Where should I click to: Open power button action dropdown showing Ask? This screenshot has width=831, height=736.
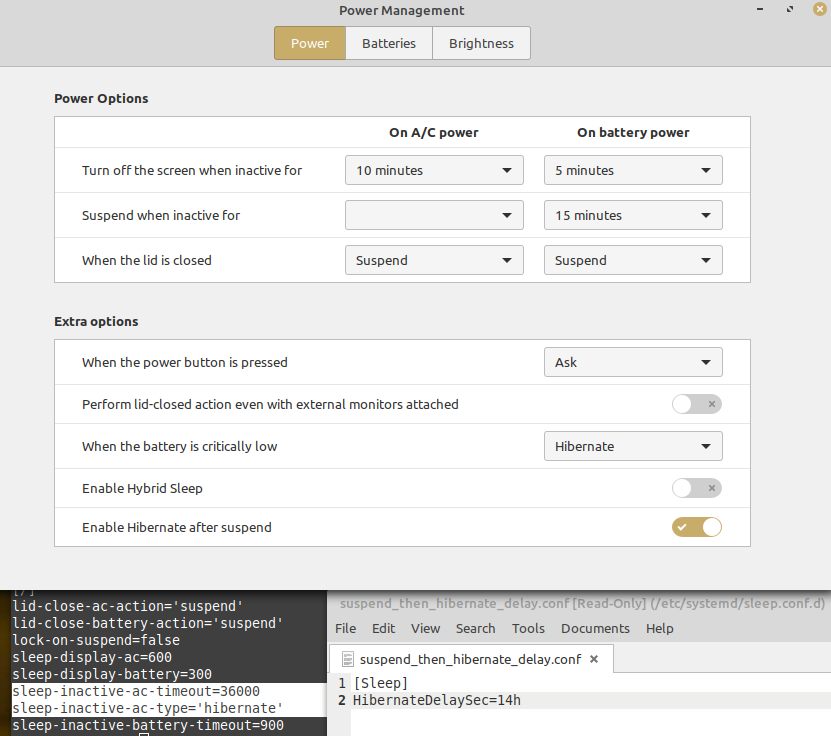coord(633,362)
